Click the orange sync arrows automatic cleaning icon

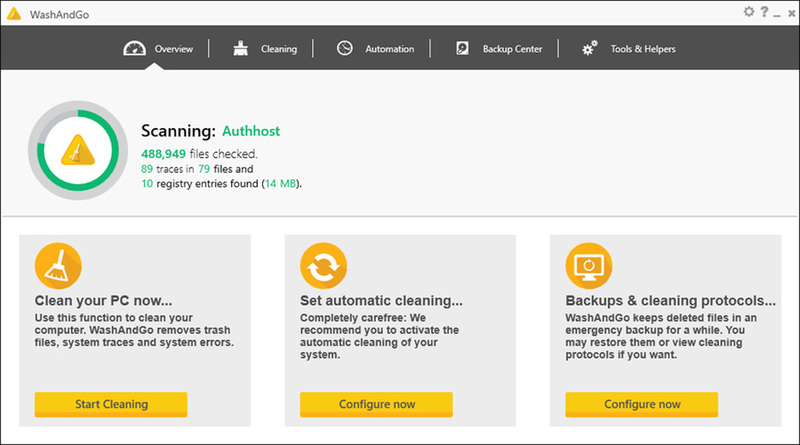(x=323, y=266)
